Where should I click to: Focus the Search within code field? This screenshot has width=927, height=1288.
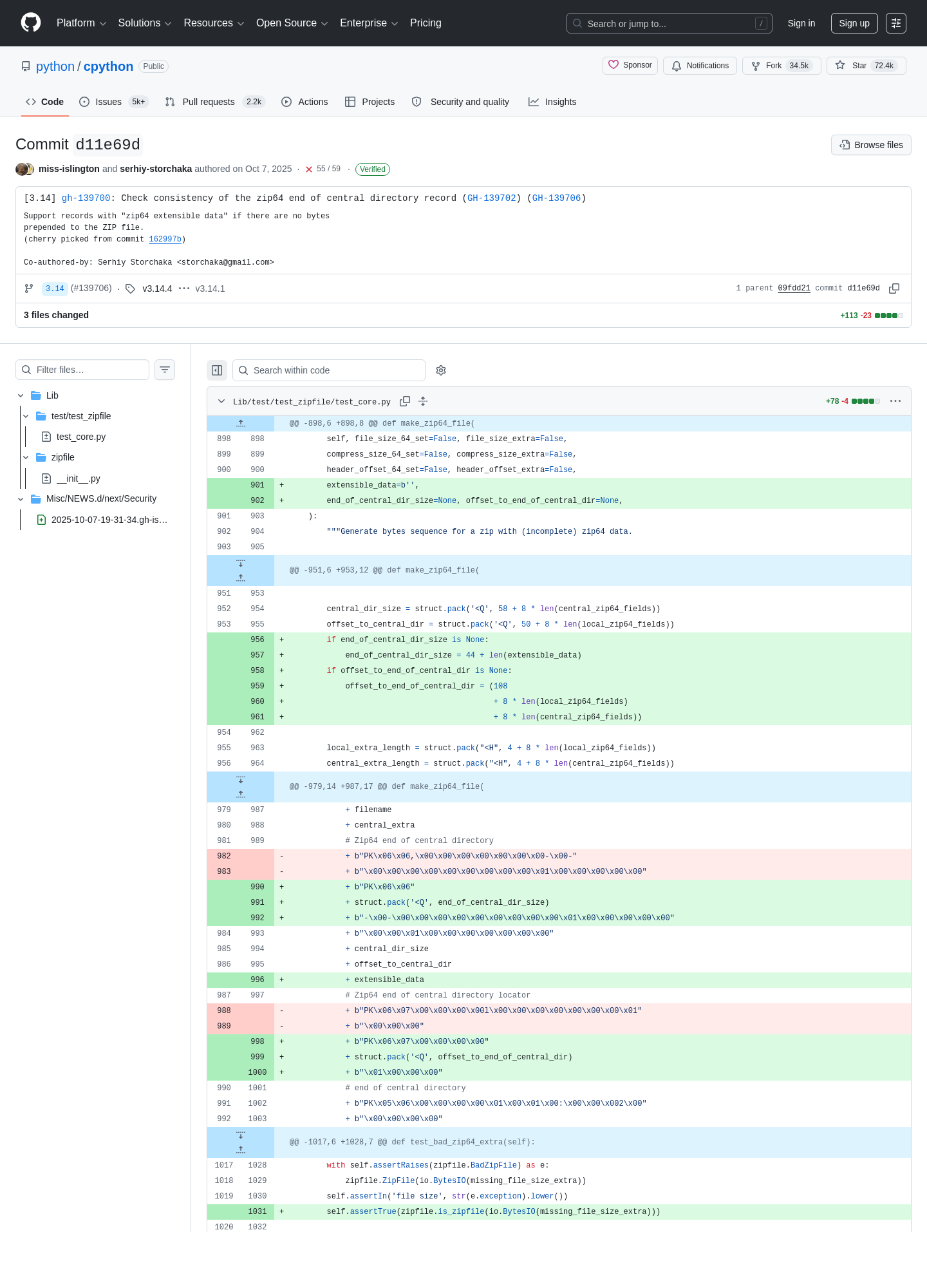click(x=329, y=370)
